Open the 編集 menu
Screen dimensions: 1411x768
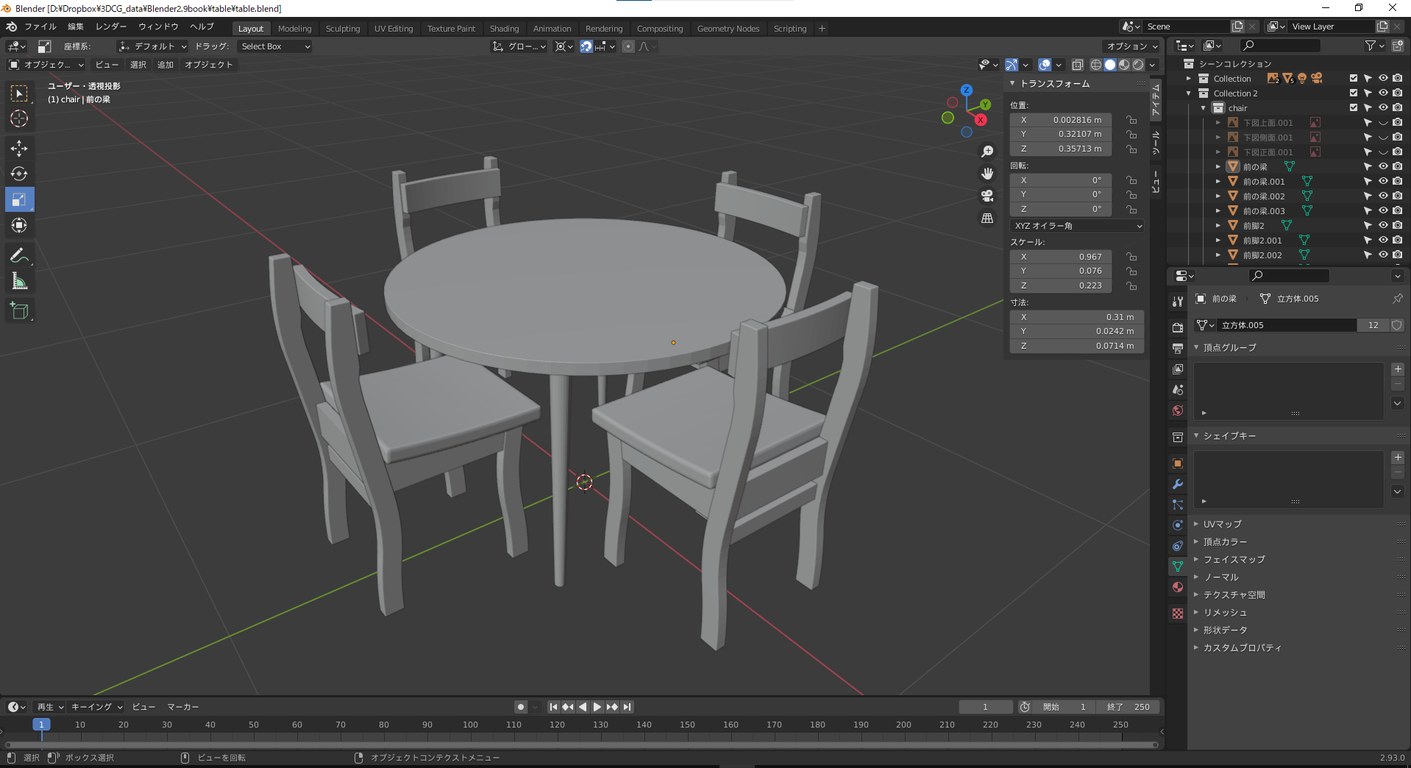[x=76, y=27]
